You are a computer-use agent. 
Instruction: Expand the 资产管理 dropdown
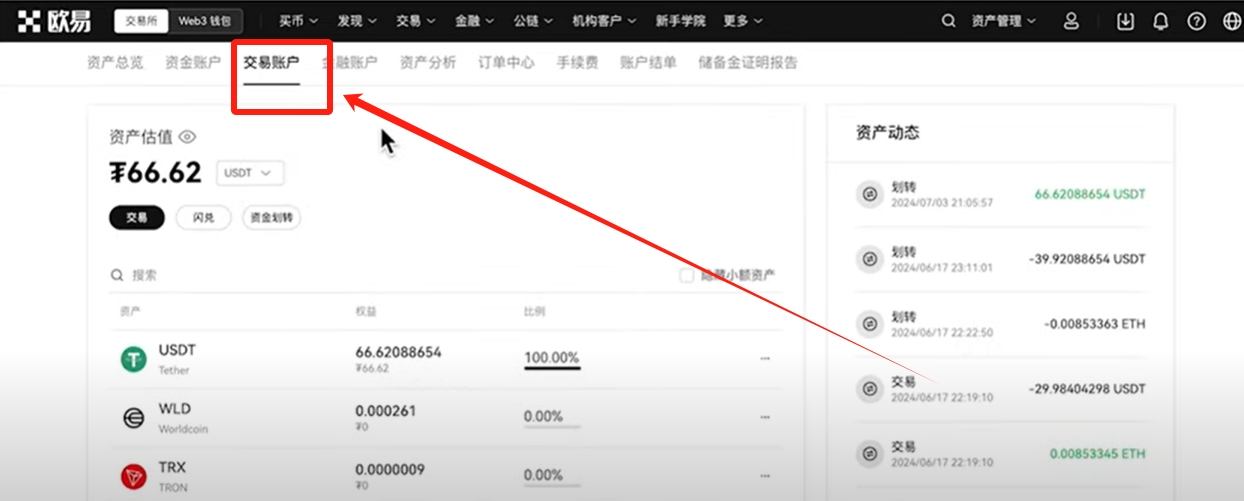[1003, 21]
